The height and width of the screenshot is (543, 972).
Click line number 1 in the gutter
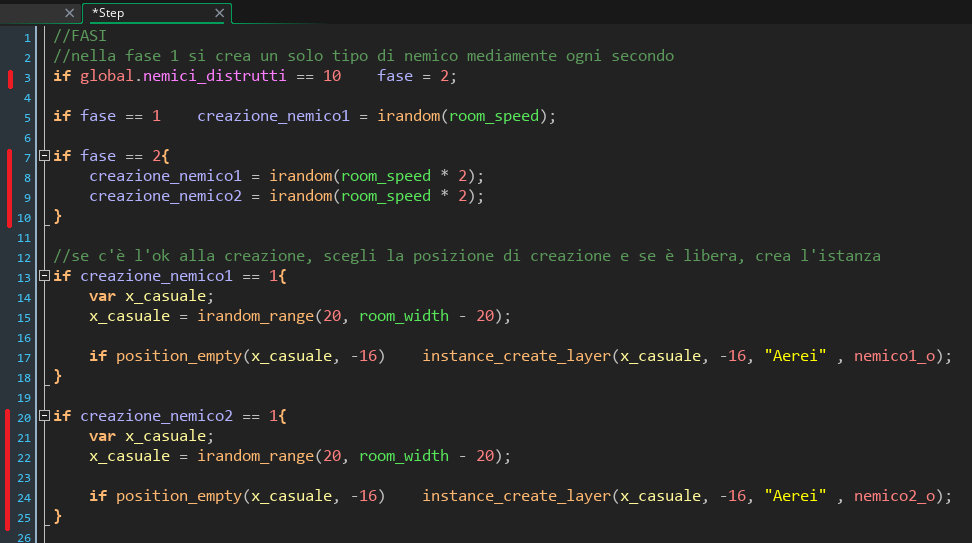pyautogui.click(x=27, y=38)
